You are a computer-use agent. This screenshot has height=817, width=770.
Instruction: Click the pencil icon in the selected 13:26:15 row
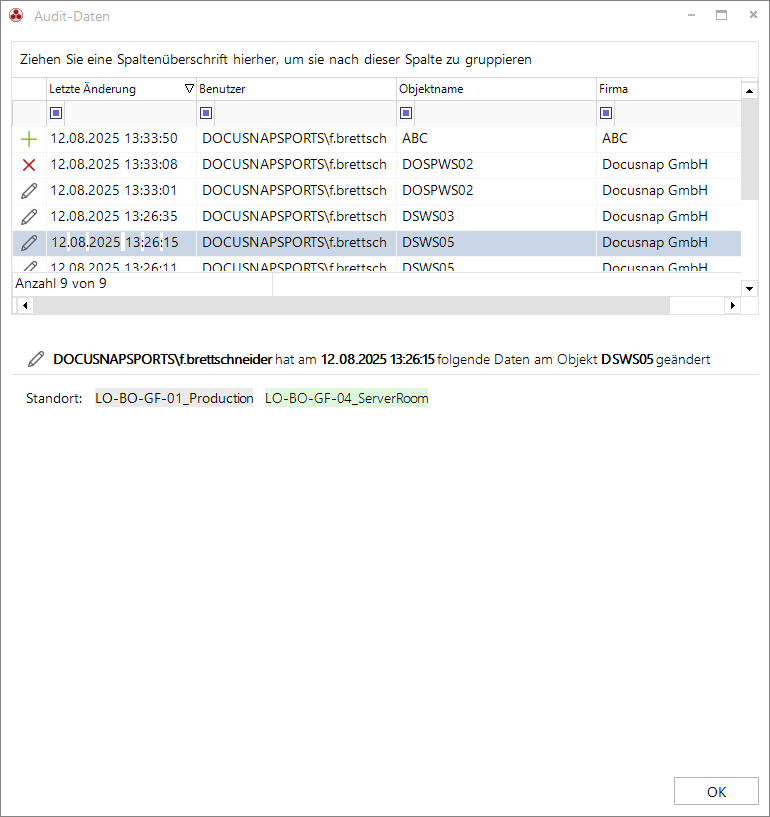pos(29,243)
